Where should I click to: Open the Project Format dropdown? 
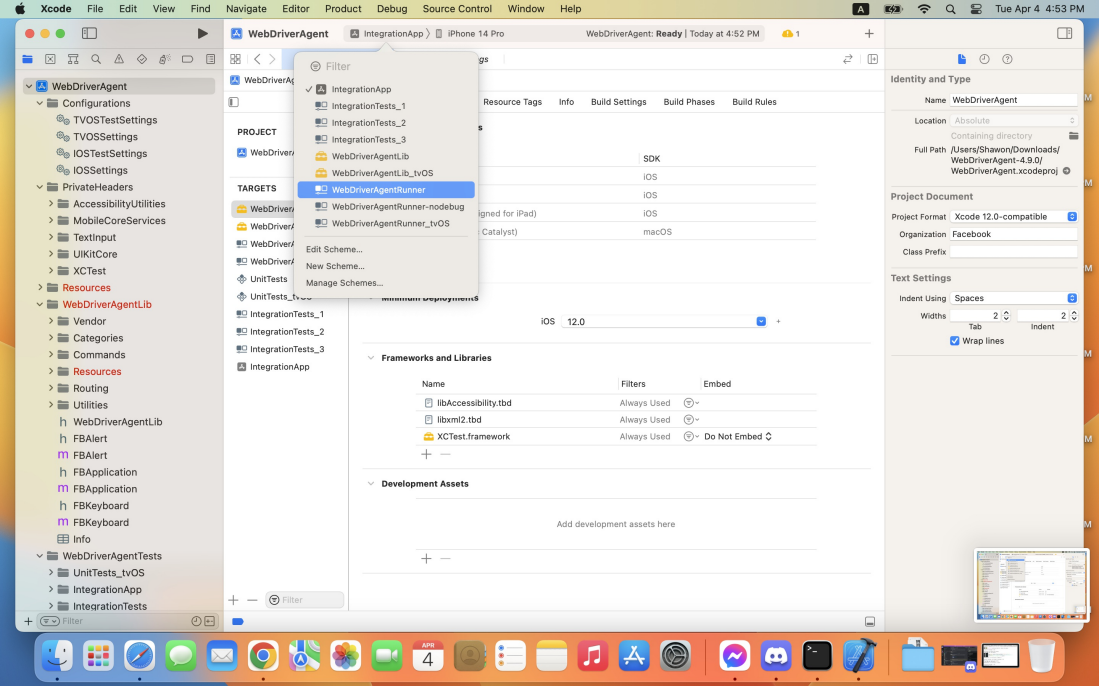pyautogui.click(x=1013, y=217)
